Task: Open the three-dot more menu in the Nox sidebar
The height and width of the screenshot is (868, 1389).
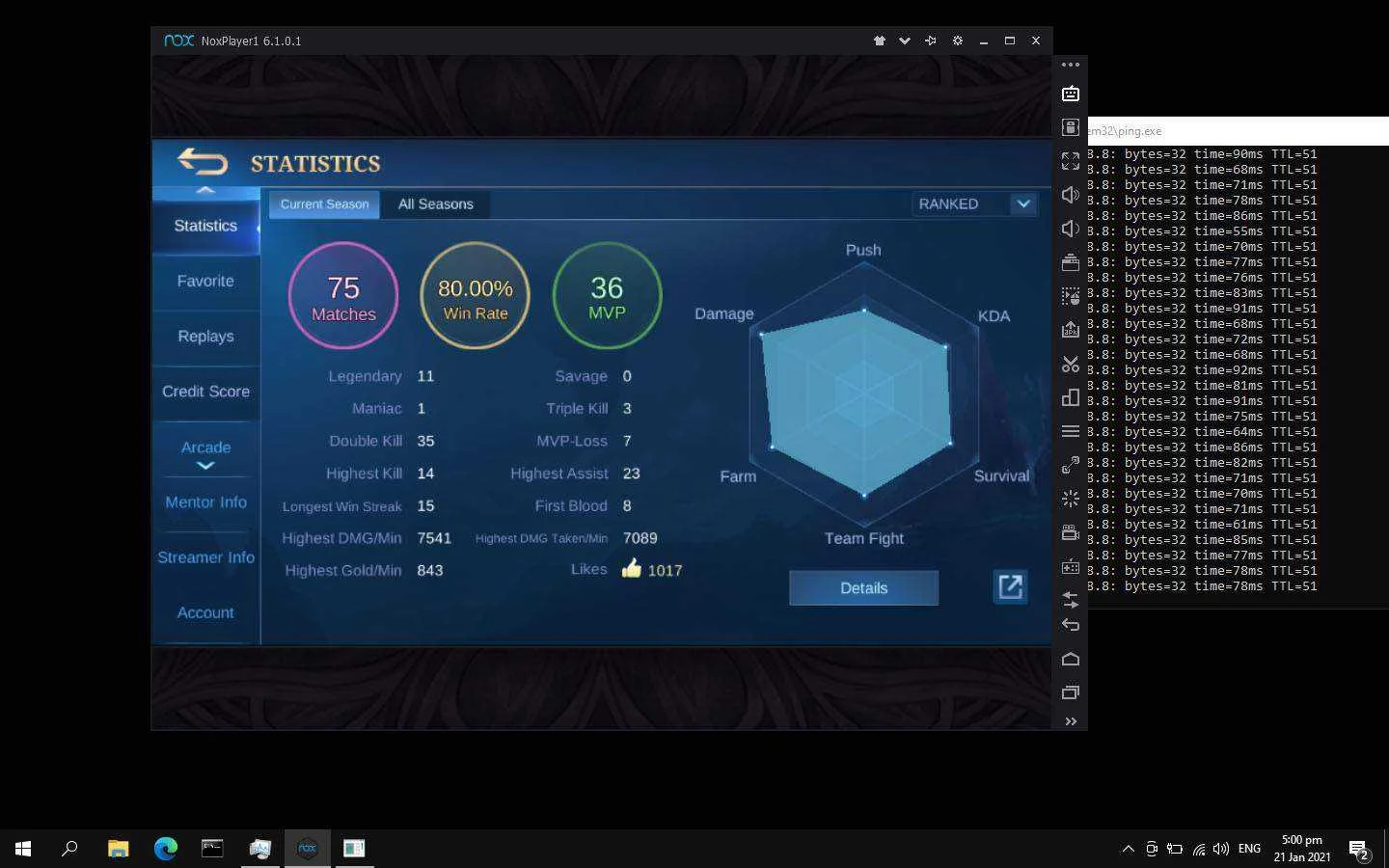Action: 1071,65
